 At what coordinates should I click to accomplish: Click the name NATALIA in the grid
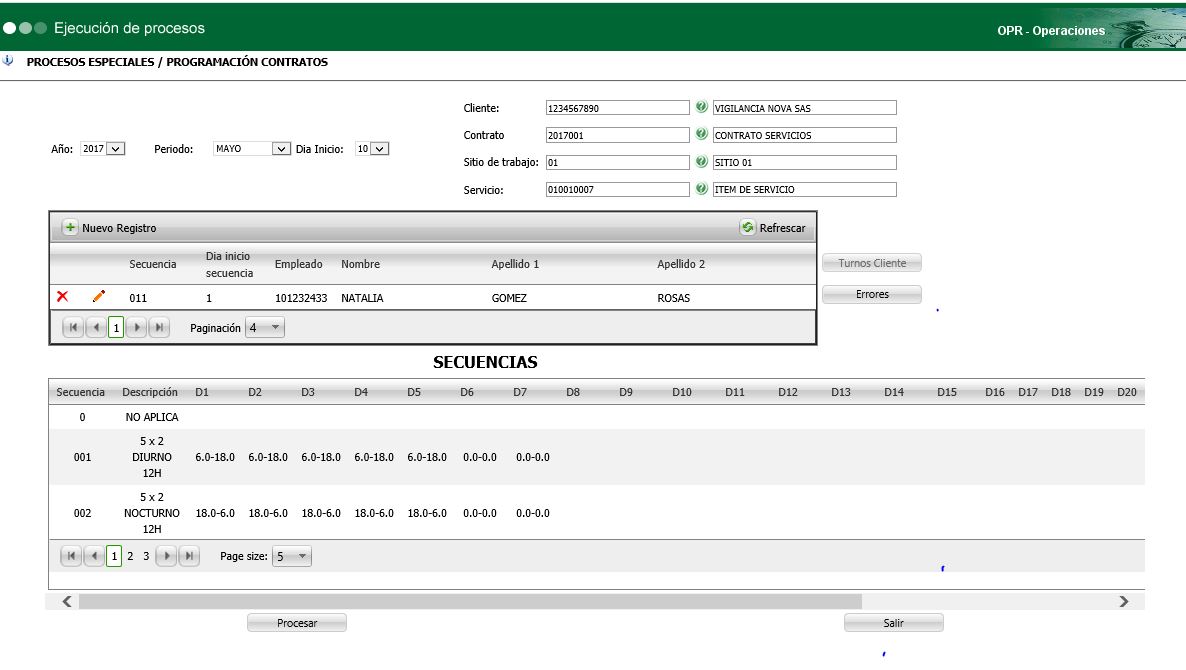[362, 298]
